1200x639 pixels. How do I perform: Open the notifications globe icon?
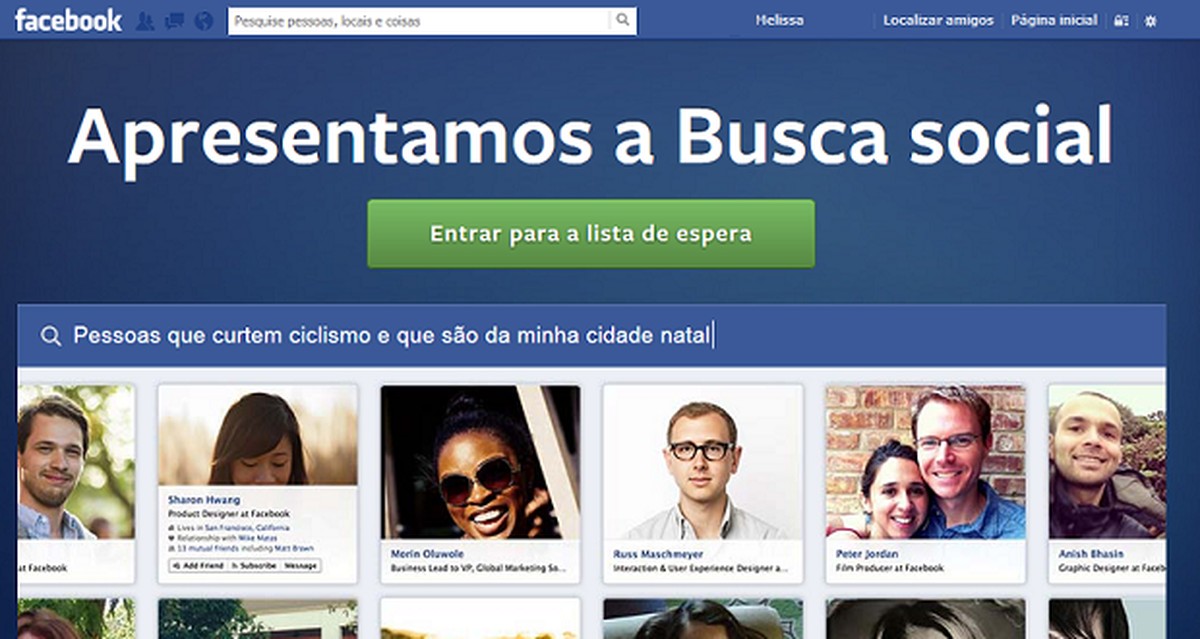[x=204, y=21]
